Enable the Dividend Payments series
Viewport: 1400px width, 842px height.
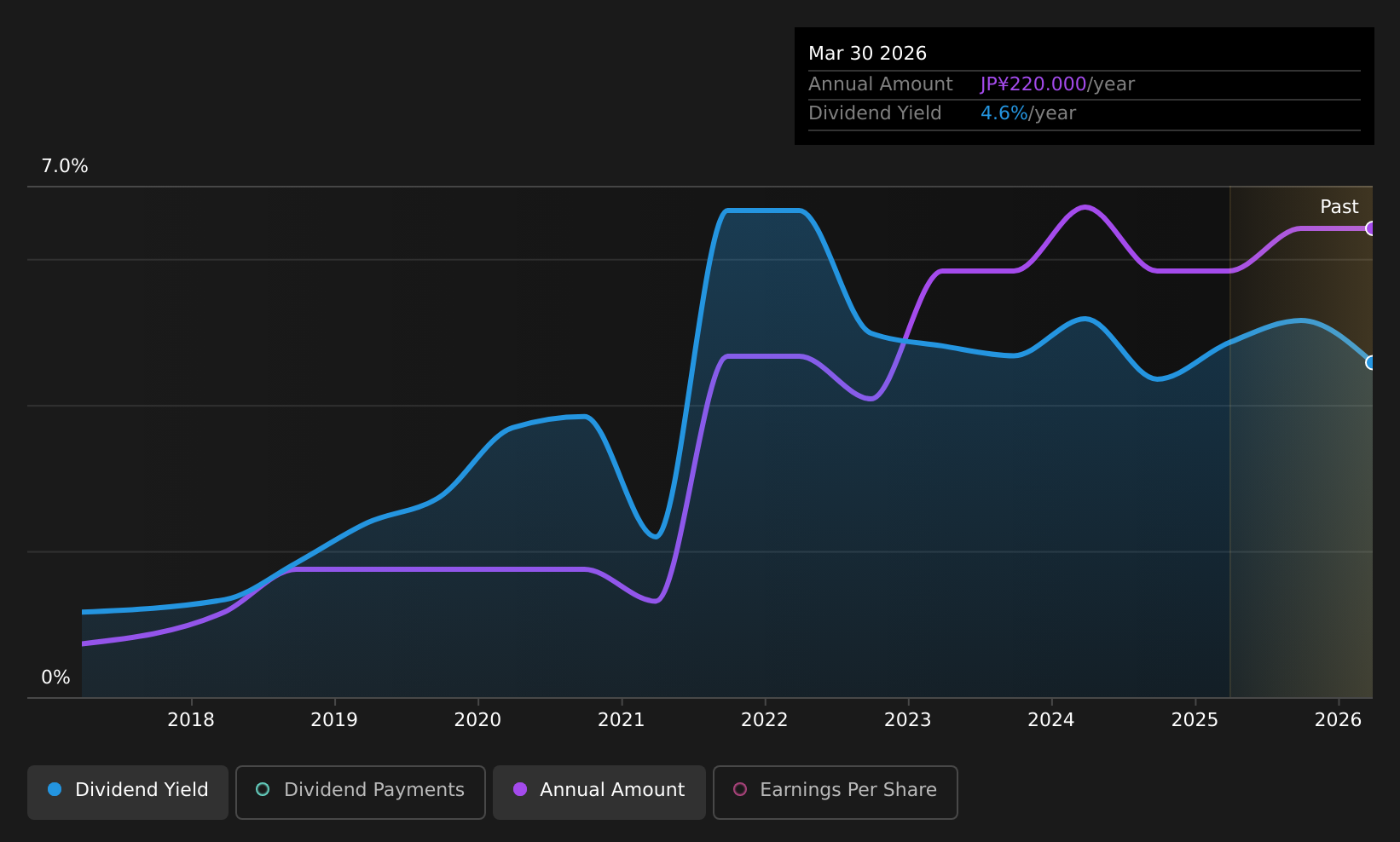tap(360, 792)
